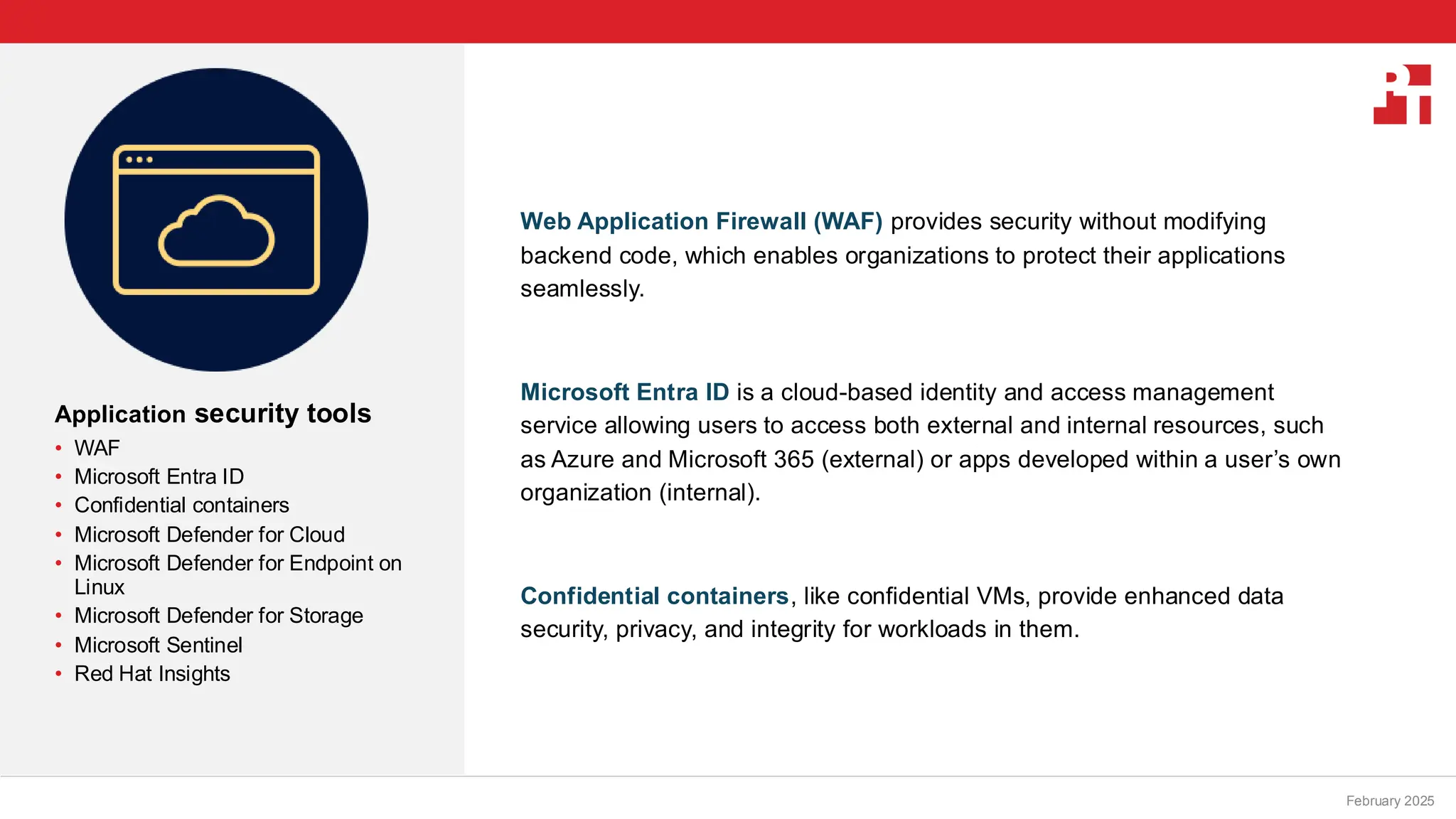Click the red PT logo
The height and width of the screenshot is (819, 1456).
tap(1402, 94)
